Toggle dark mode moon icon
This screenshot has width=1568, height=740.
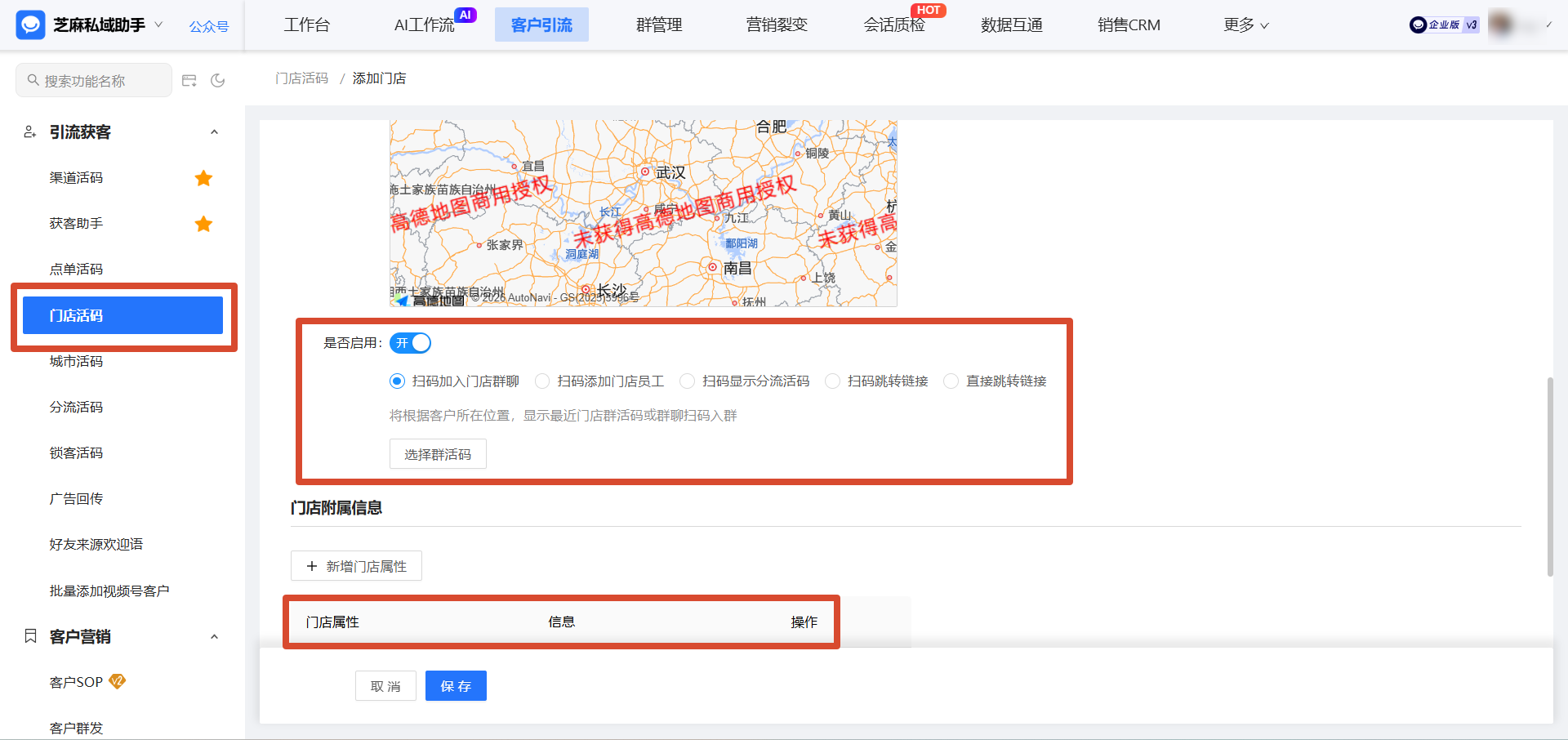pyautogui.click(x=218, y=80)
